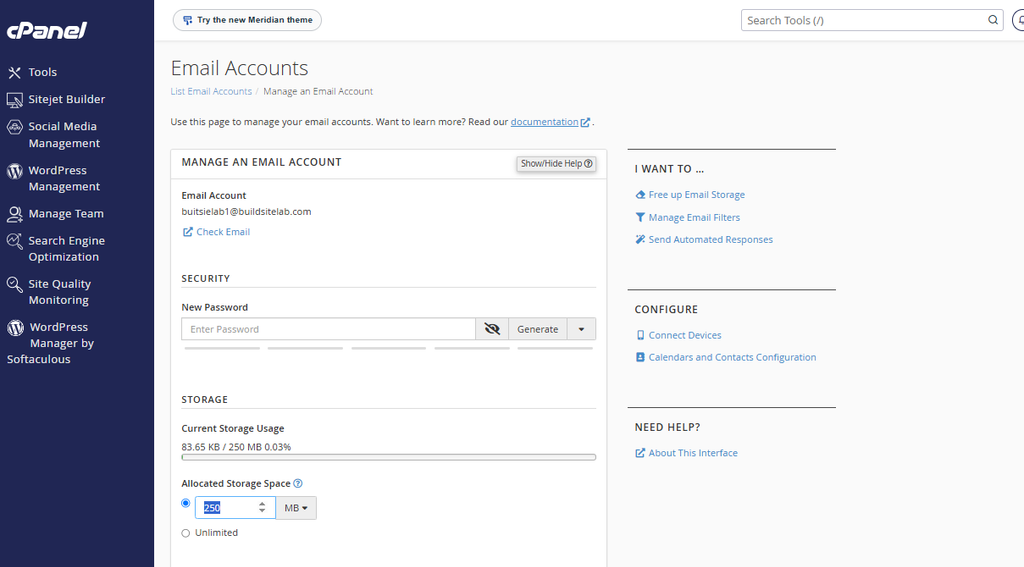Click the 83.65 KB / 250 MB 0.03% text
This screenshot has height=567, width=1024.
coord(236,447)
